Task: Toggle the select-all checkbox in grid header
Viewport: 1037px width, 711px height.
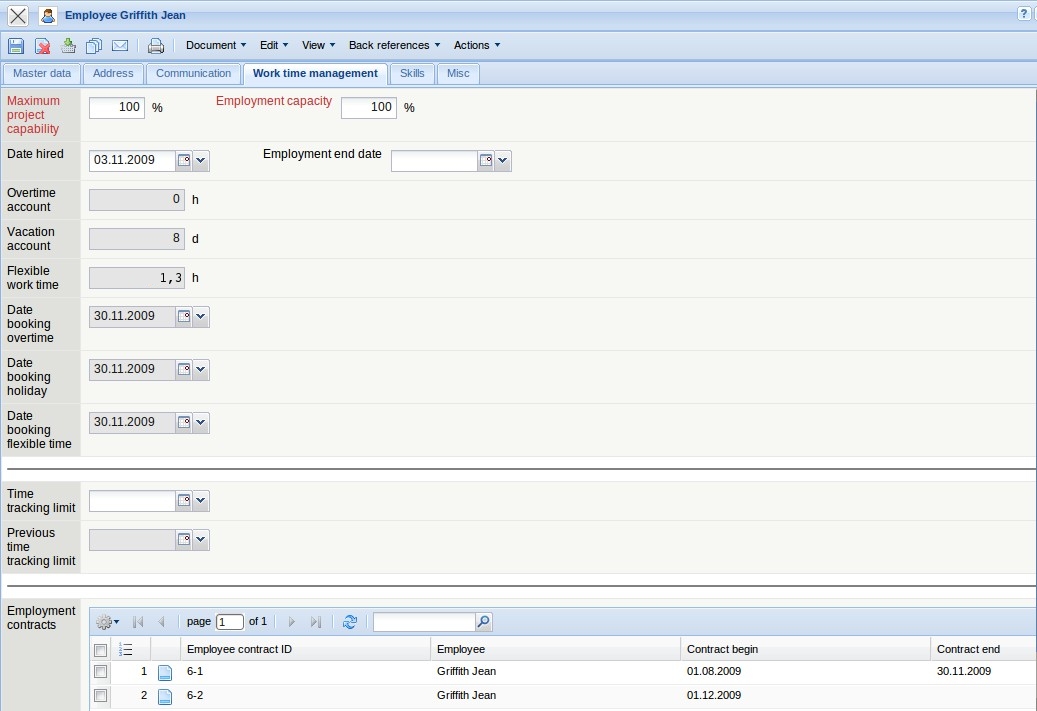Action: point(100,649)
